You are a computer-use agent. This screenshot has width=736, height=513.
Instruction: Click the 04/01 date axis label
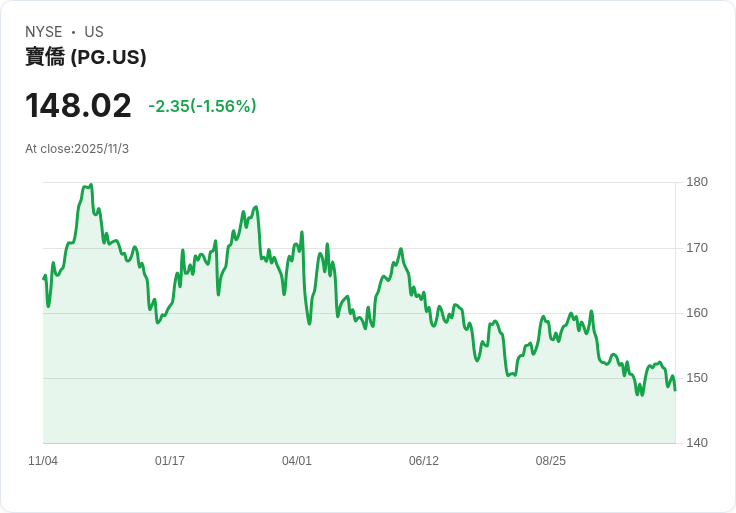(297, 461)
